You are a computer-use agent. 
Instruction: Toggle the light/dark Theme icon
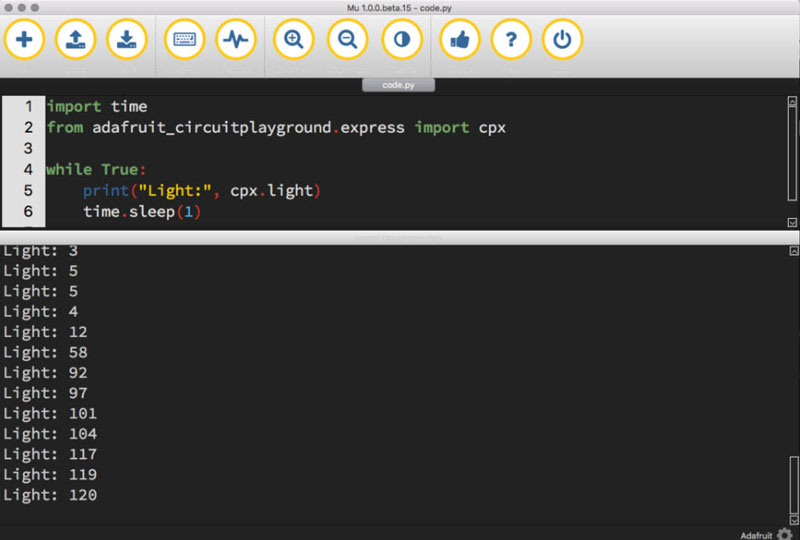point(402,41)
